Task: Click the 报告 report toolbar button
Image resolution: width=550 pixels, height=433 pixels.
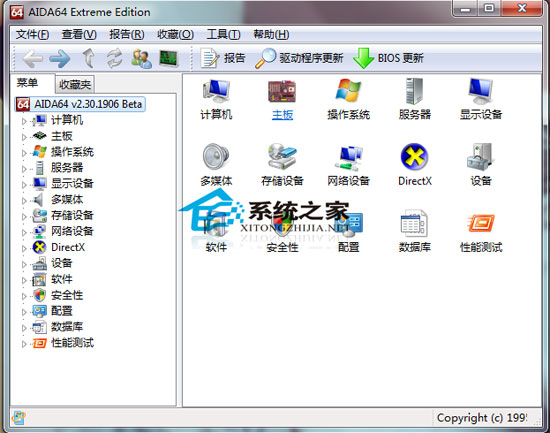Action: click(222, 58)
